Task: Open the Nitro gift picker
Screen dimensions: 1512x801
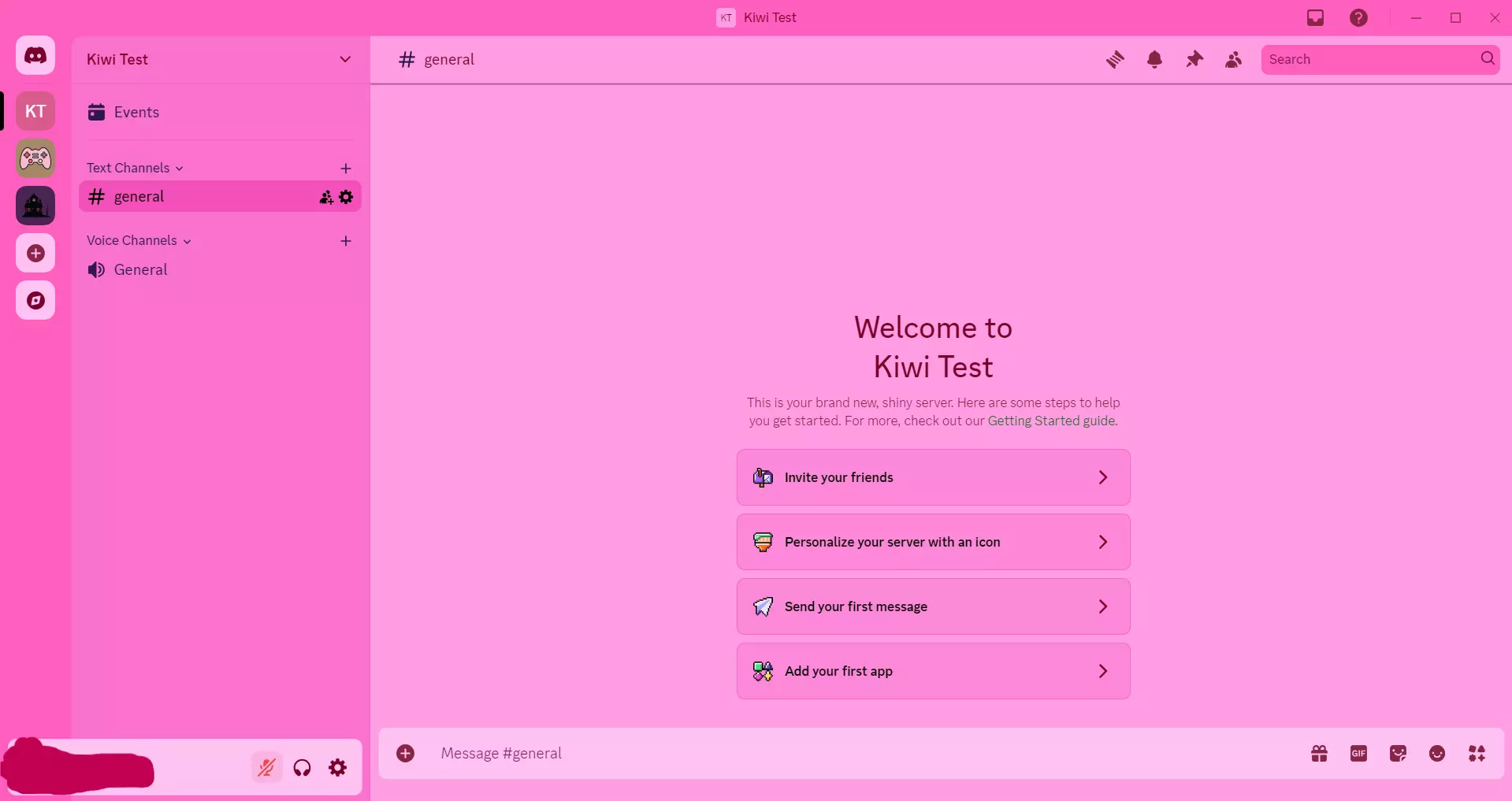Action: (1319, 754)
